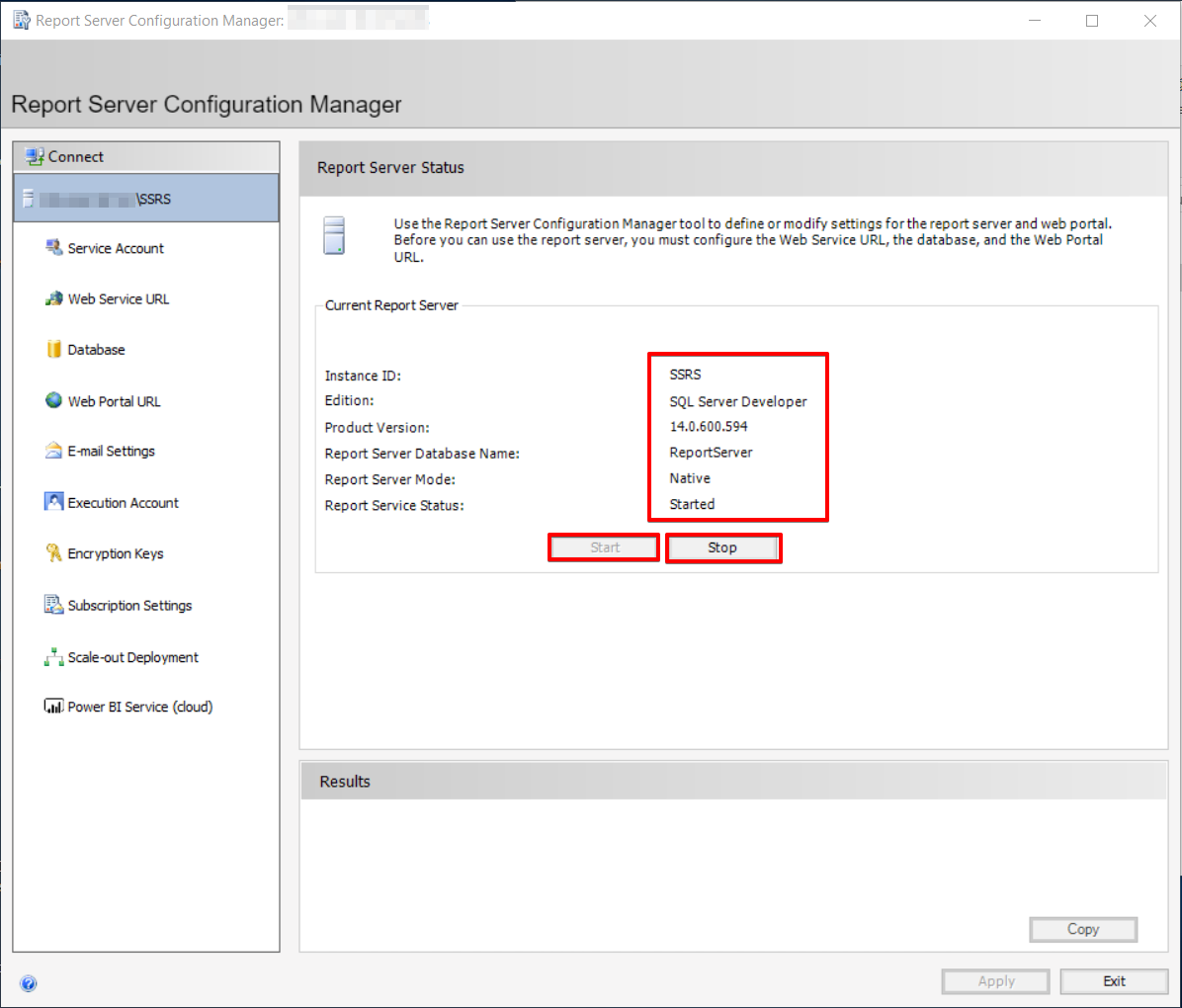Click the Service Account key icon
Screen dimensions: 1182x1008
point(53,247)
